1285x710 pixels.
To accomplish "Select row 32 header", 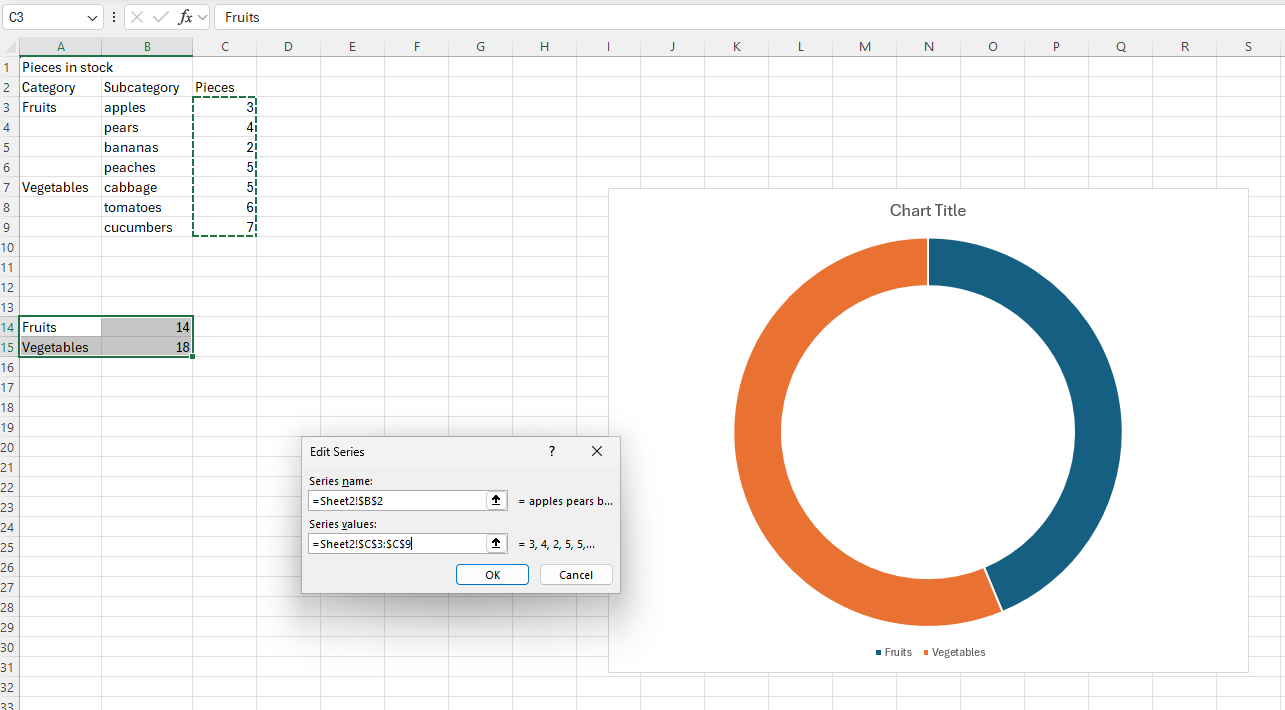I will click(x=9, y=687).
